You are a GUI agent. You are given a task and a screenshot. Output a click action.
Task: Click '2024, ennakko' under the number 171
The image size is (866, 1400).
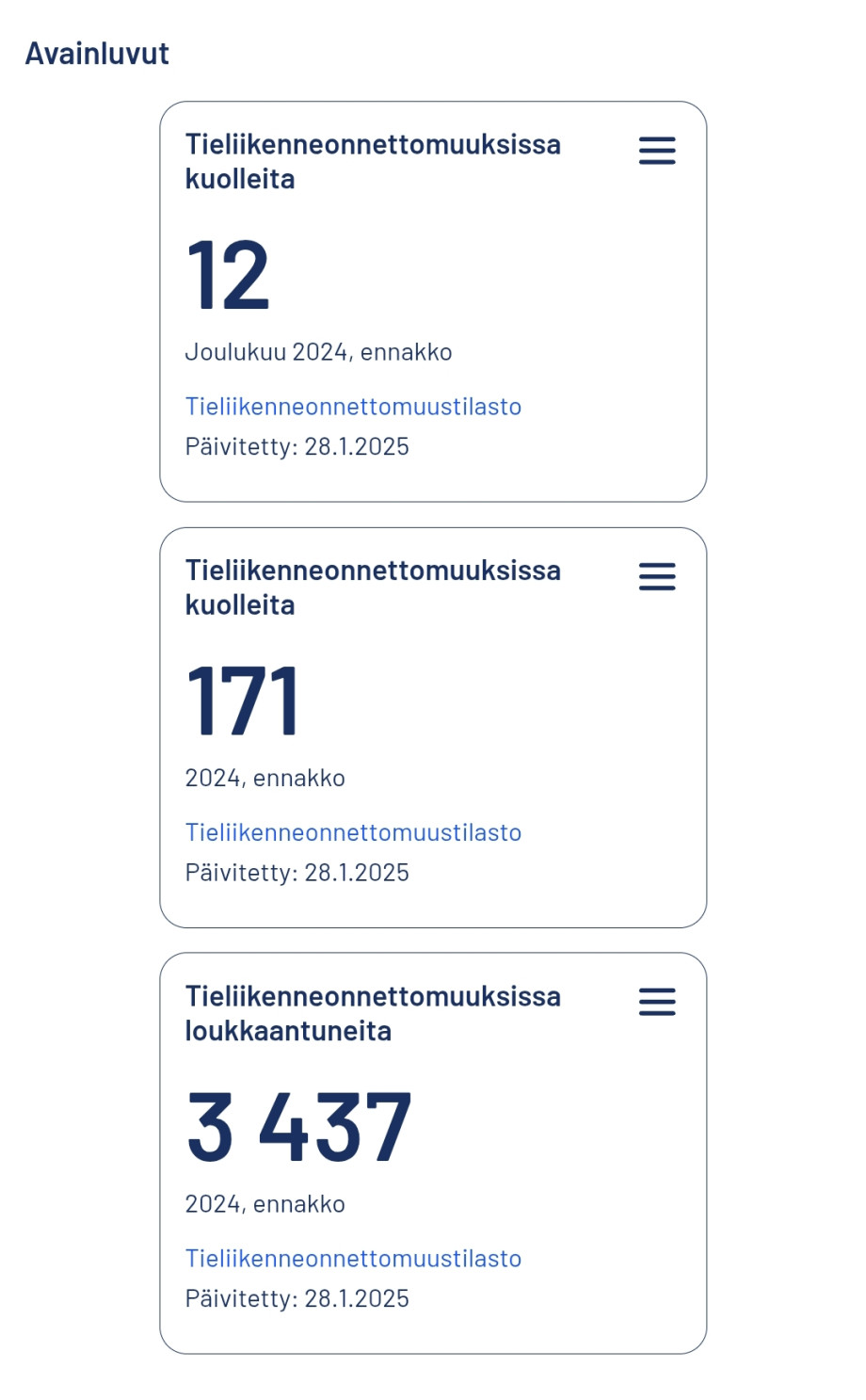(x=265, y=779)
